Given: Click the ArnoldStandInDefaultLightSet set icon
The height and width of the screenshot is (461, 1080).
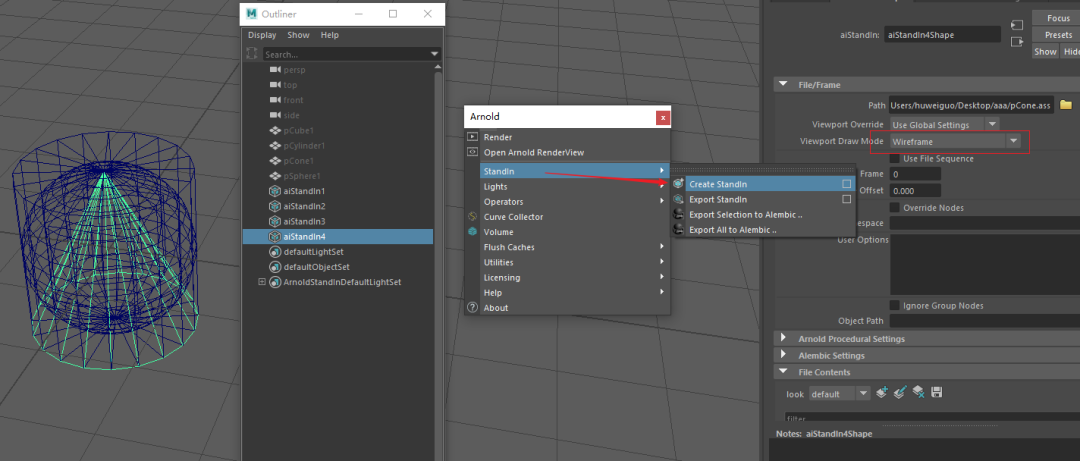Looking at the screenshot, I should (275, 282).
